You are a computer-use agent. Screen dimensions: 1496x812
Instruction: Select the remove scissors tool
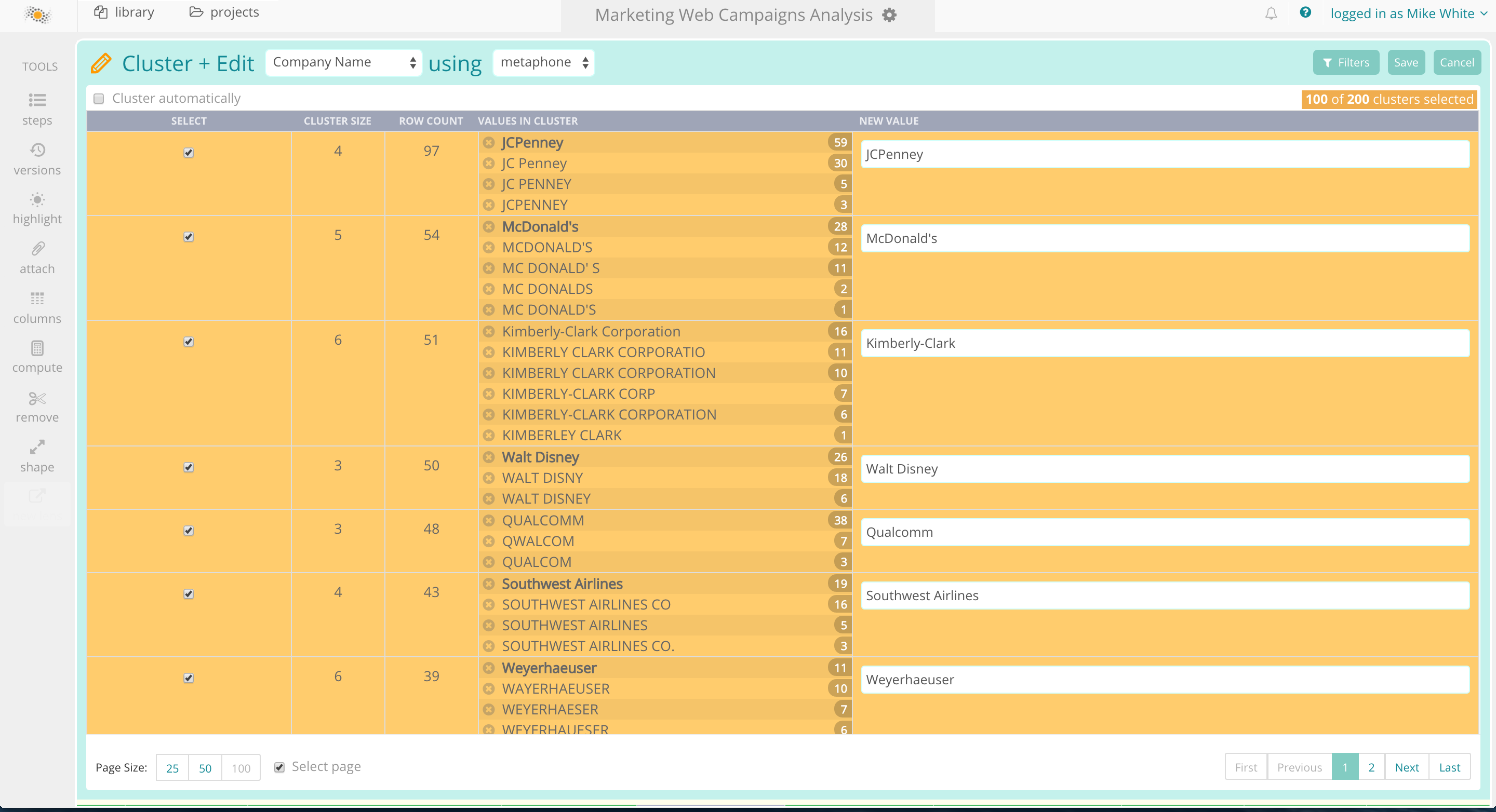(x=37, y=407)
